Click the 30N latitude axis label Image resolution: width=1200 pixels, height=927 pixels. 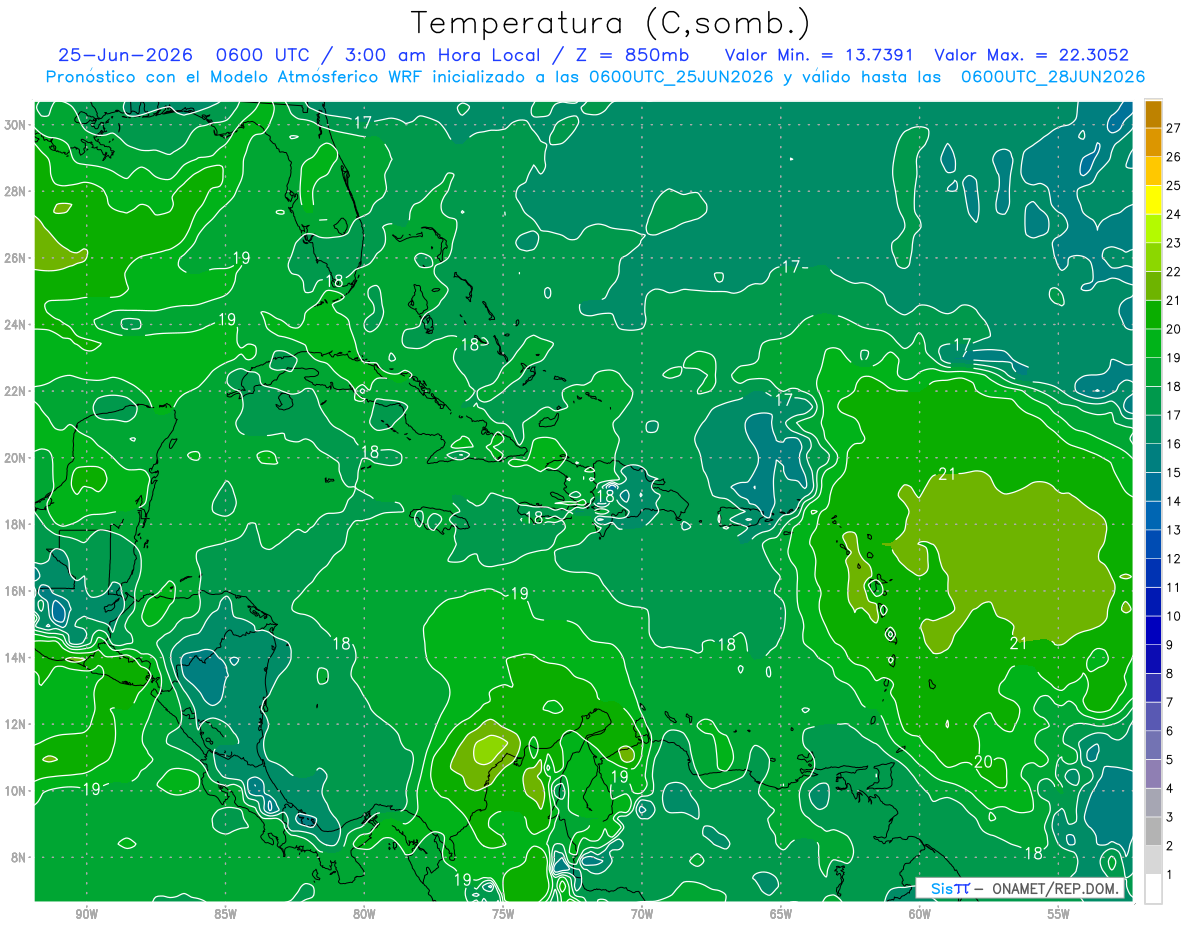point(15,125)
